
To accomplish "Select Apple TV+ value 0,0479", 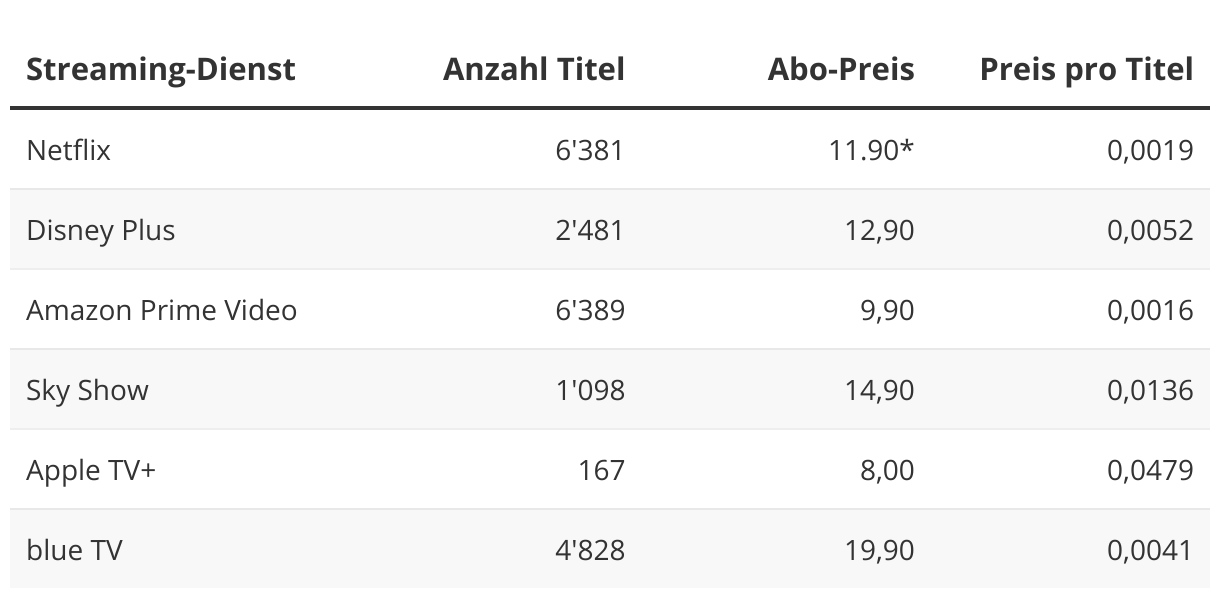I will (1150, 470).
